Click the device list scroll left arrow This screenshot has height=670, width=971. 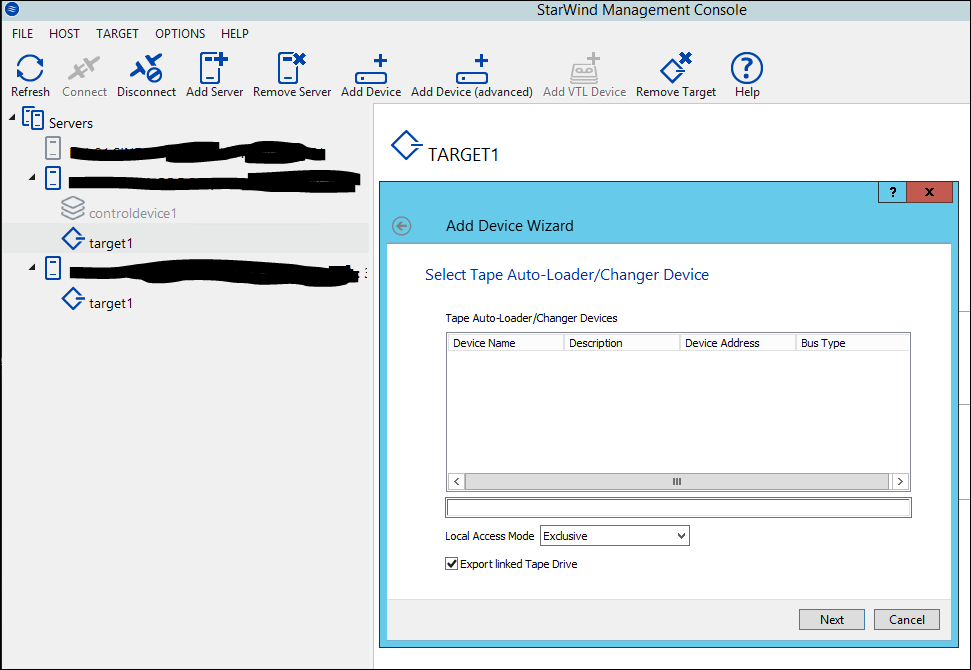(x=456, y=481)
